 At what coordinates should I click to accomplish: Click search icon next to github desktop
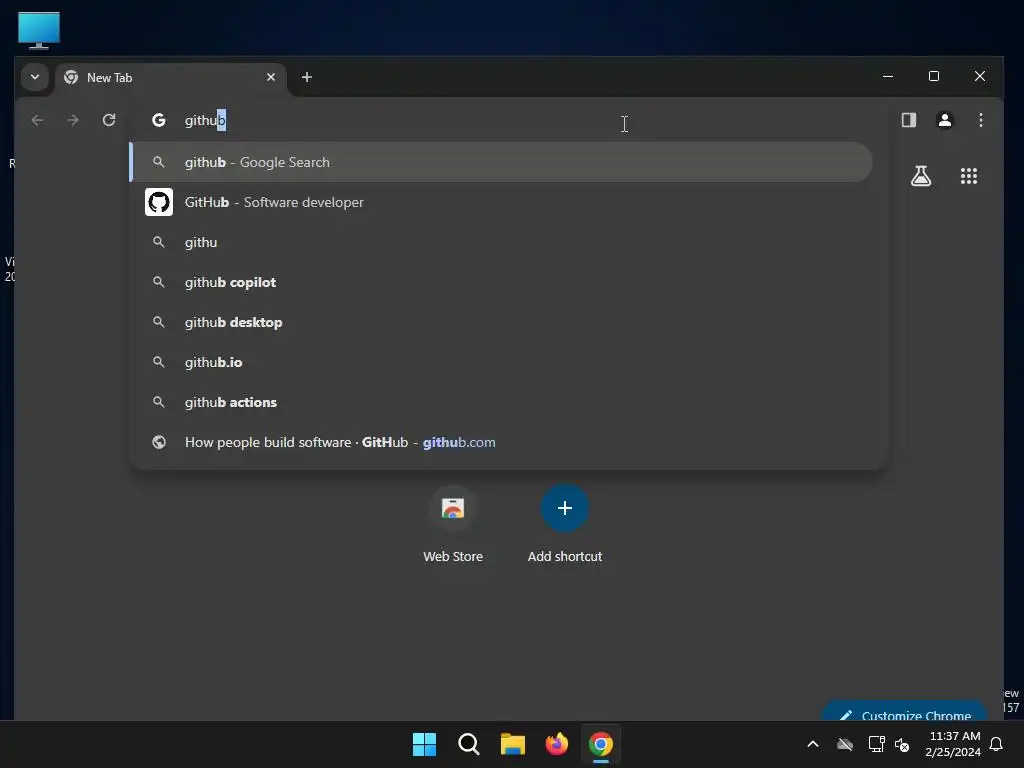(159, 322)
